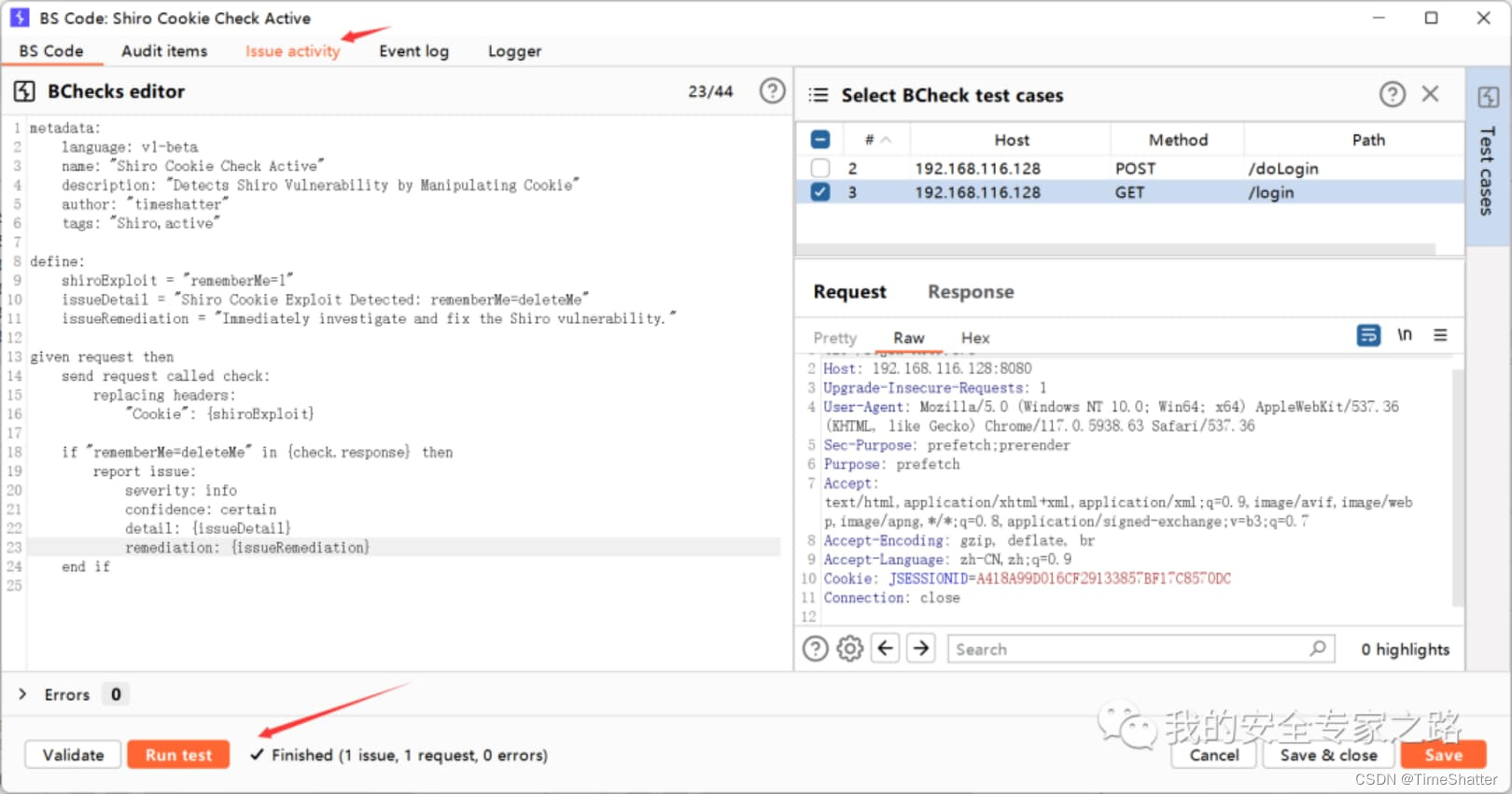Click the Test cases sidebar icon
This screenshot has height=794, width=1512.
(x=1488, y=97)
